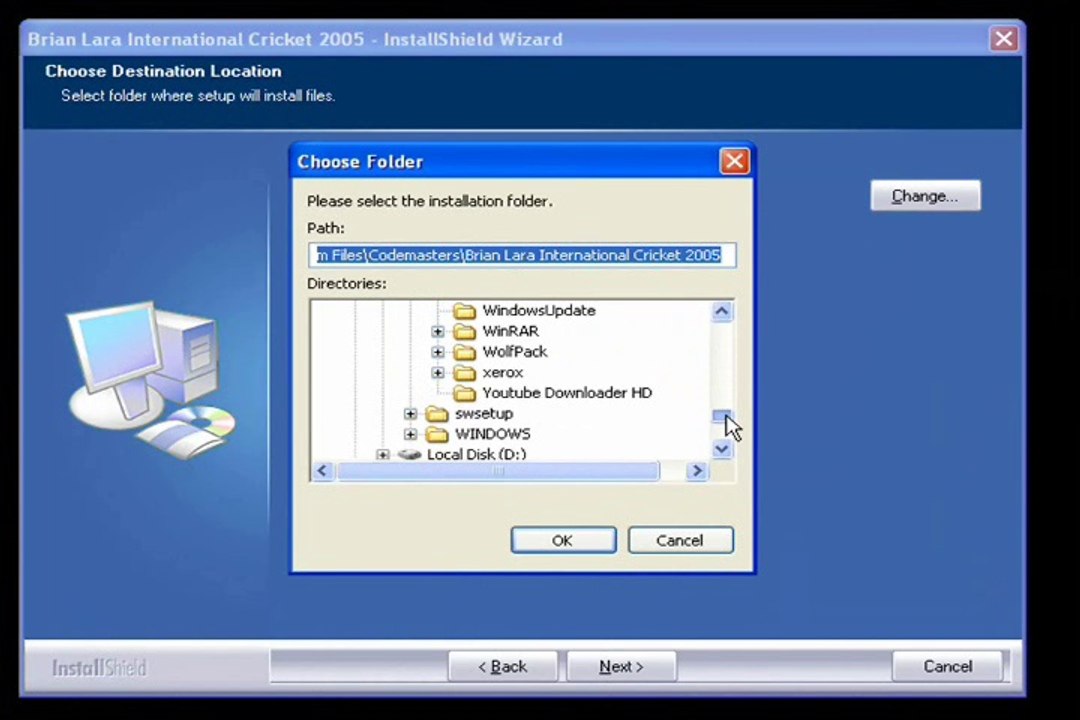Click the WolfPack folder icon
The width and height of the screenshot is (1080, 720).
point(464,352)
